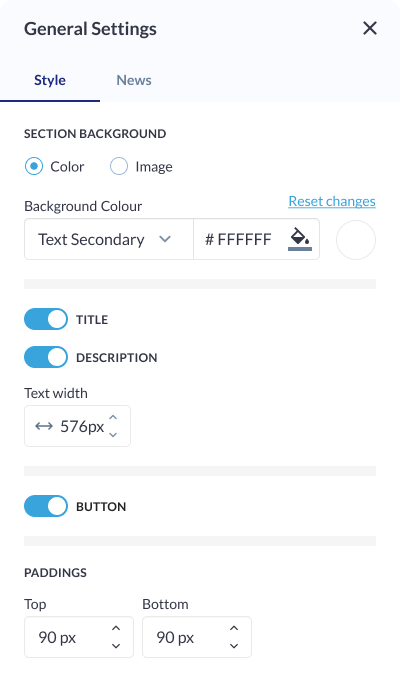400x682 pixels.
Task: Select the Image radio button
Action: coord(119,166)
